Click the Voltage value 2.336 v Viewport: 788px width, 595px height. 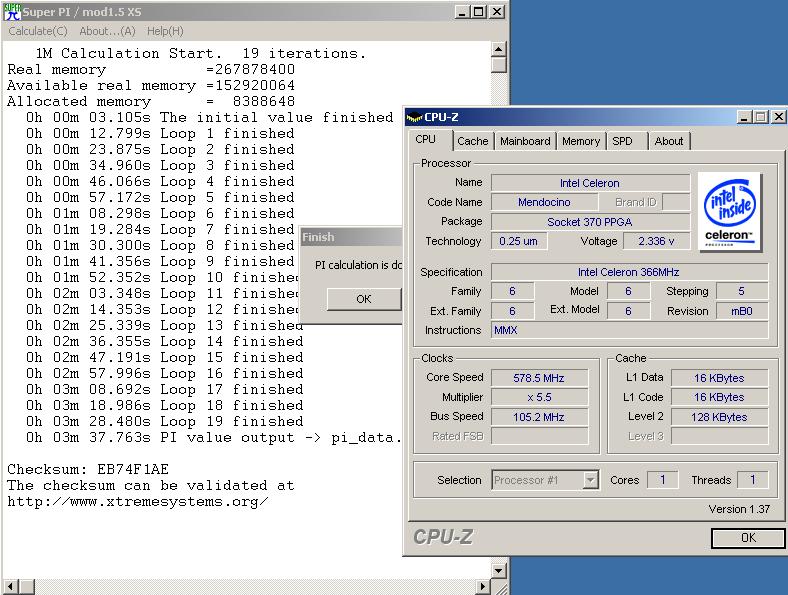pos(656,241)
